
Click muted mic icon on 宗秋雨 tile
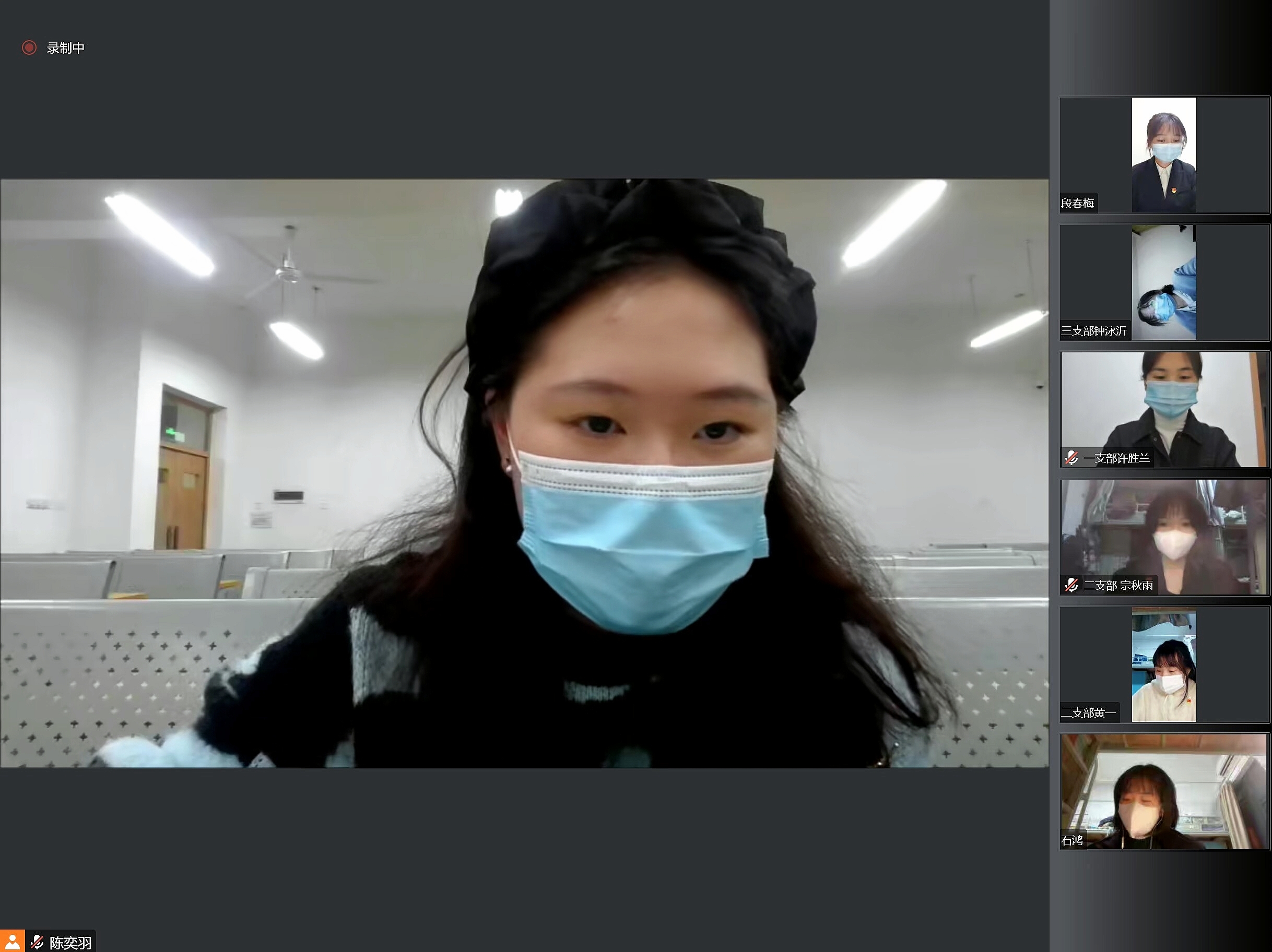[x=1071, y=585]
